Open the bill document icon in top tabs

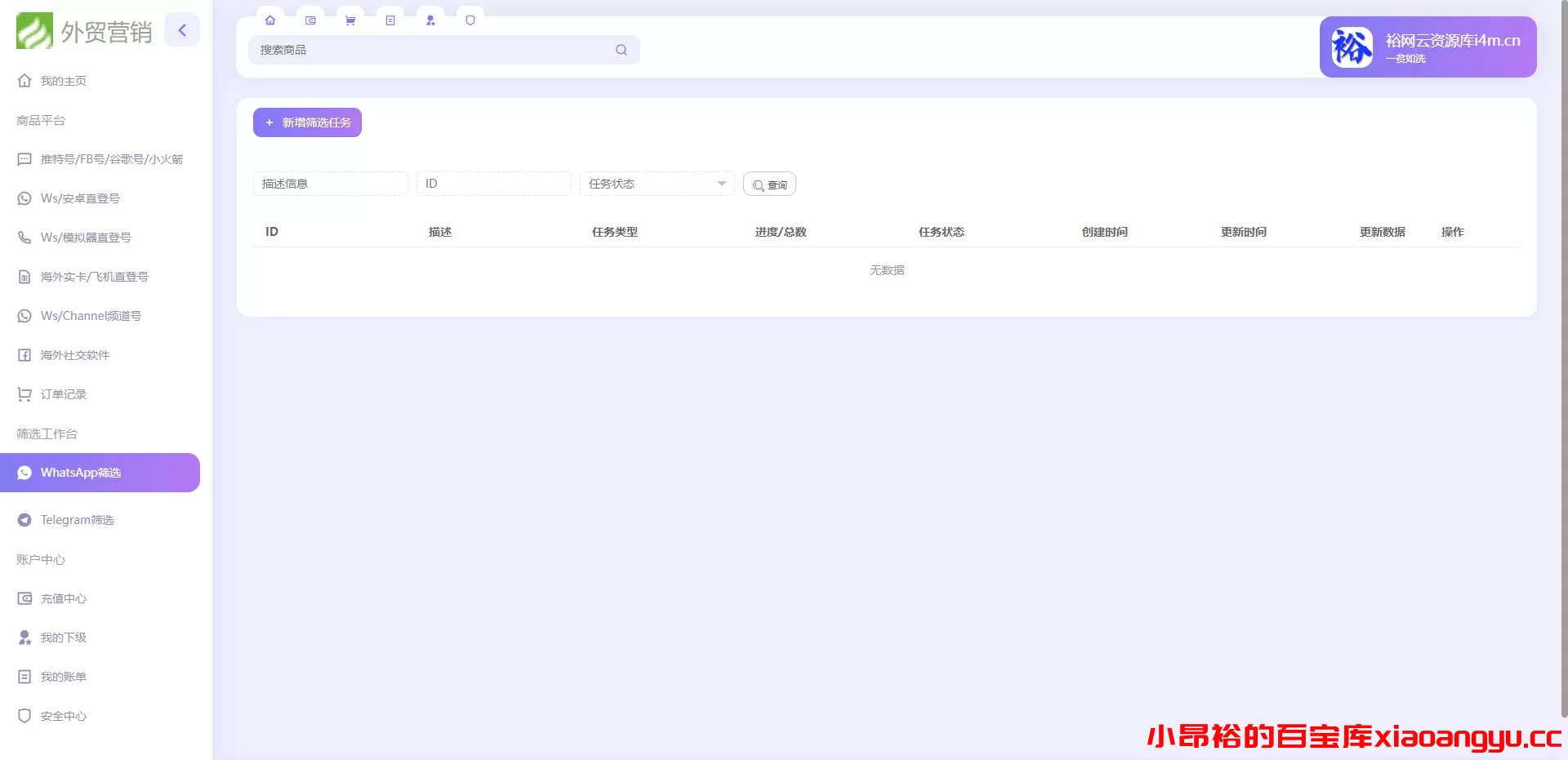(x=390, y=20)
